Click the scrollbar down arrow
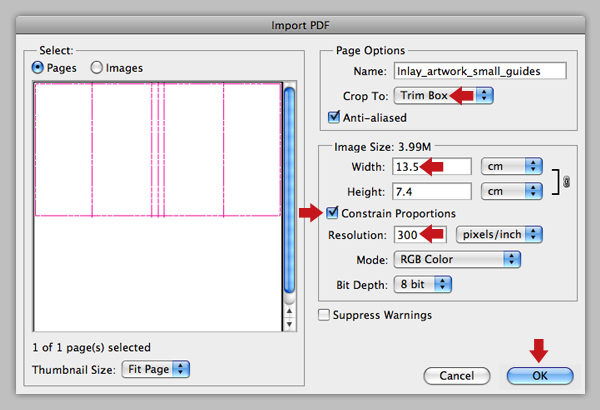 289,324
